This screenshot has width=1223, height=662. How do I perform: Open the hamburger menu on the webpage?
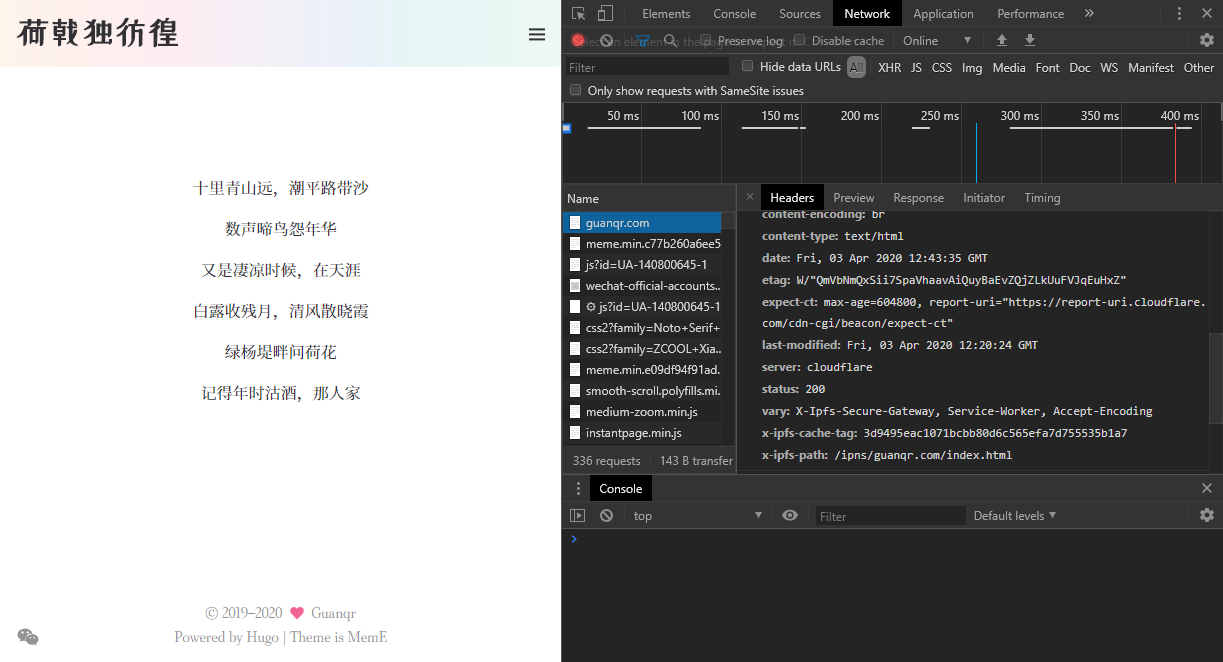(537, 34)
